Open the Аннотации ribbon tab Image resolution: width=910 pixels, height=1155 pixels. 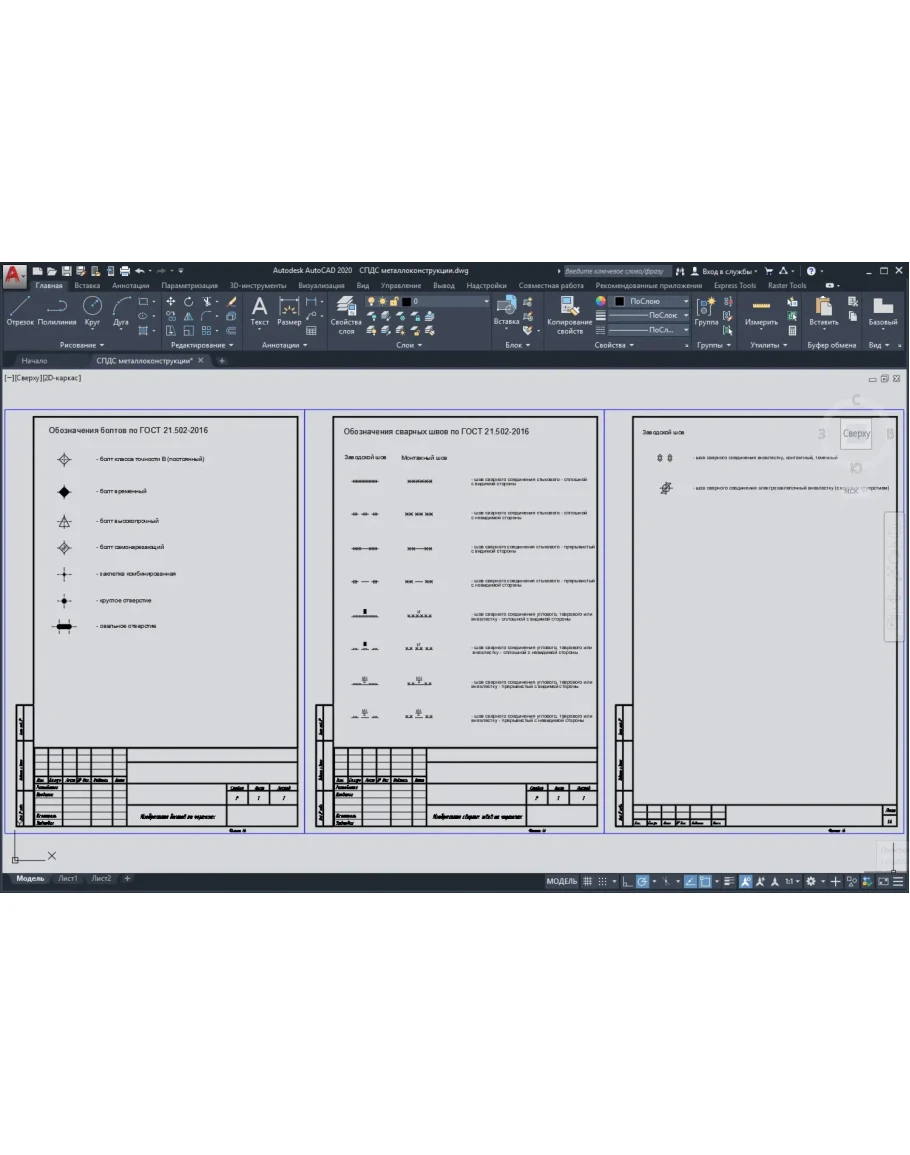point(131,285)
